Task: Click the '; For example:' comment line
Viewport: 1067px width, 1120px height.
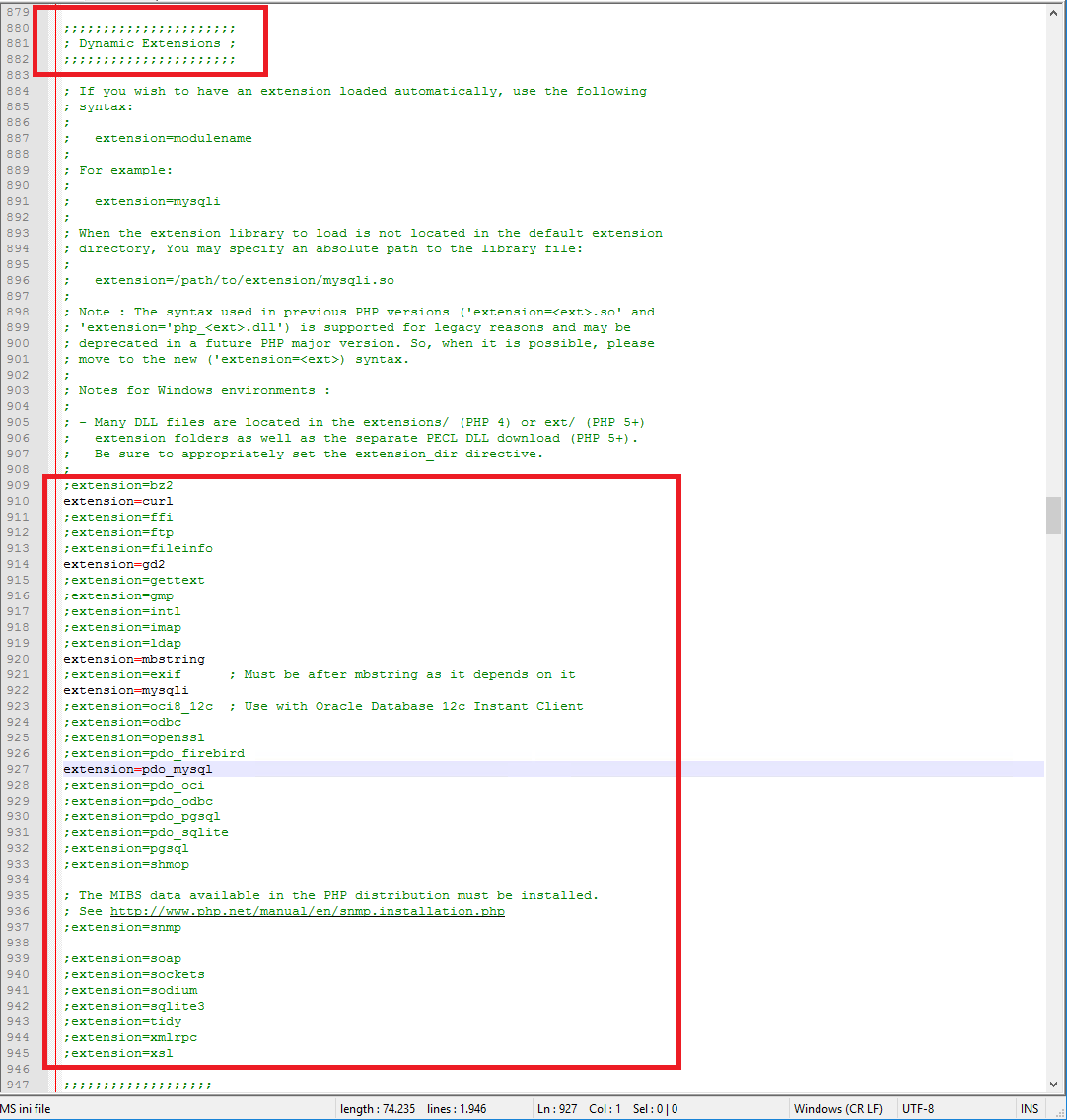Action: coord(118,170)
